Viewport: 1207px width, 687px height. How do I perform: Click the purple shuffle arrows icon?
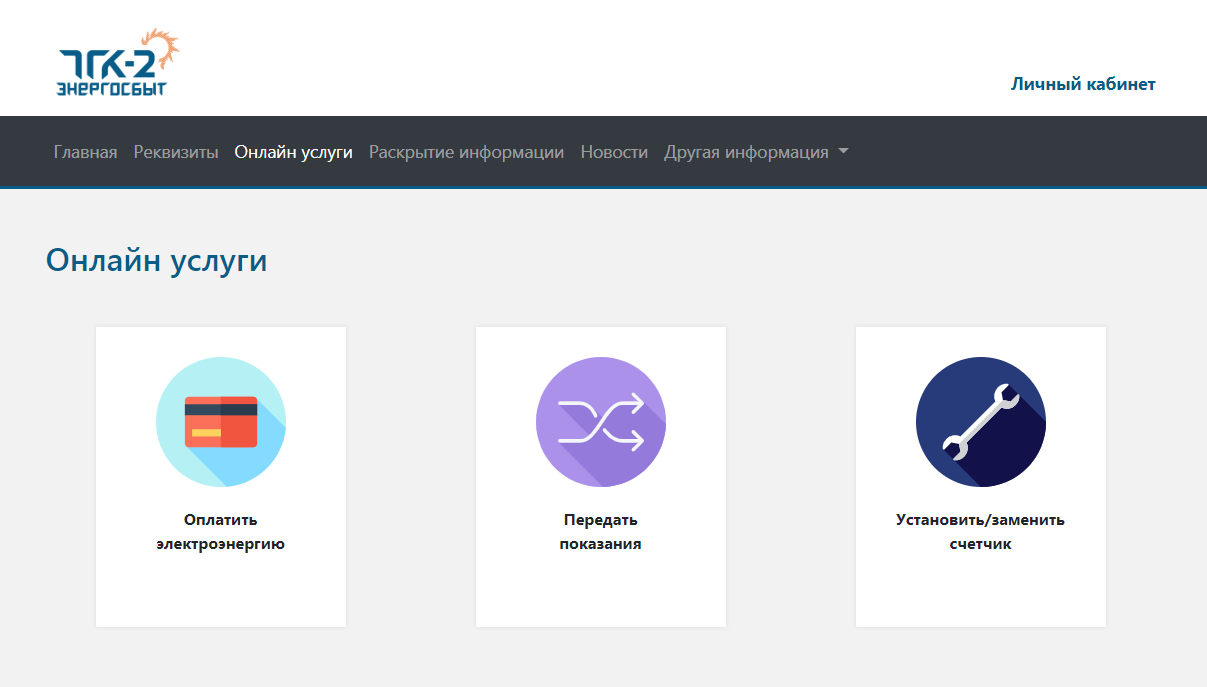[x=601, y=422]
